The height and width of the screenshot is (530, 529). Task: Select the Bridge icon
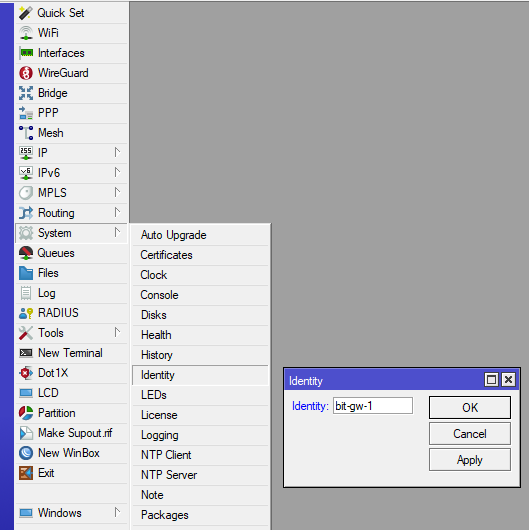26,93
